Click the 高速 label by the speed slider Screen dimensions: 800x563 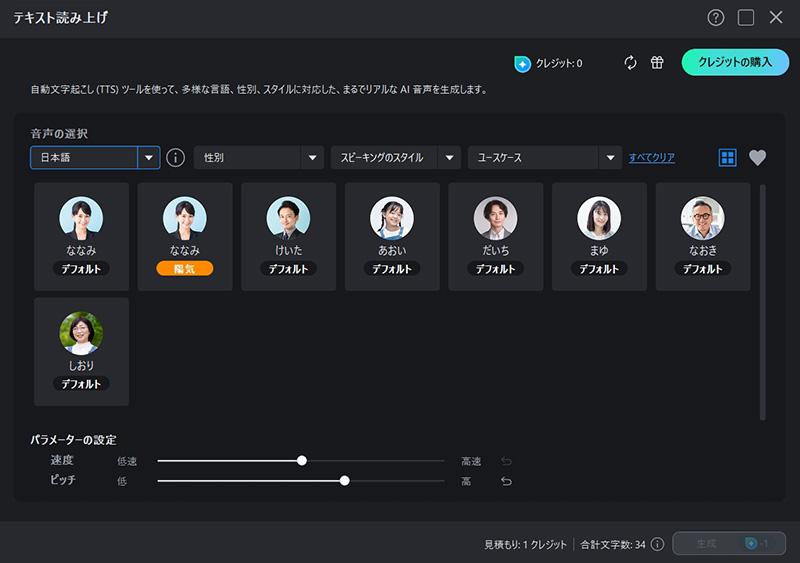point(471,461)
